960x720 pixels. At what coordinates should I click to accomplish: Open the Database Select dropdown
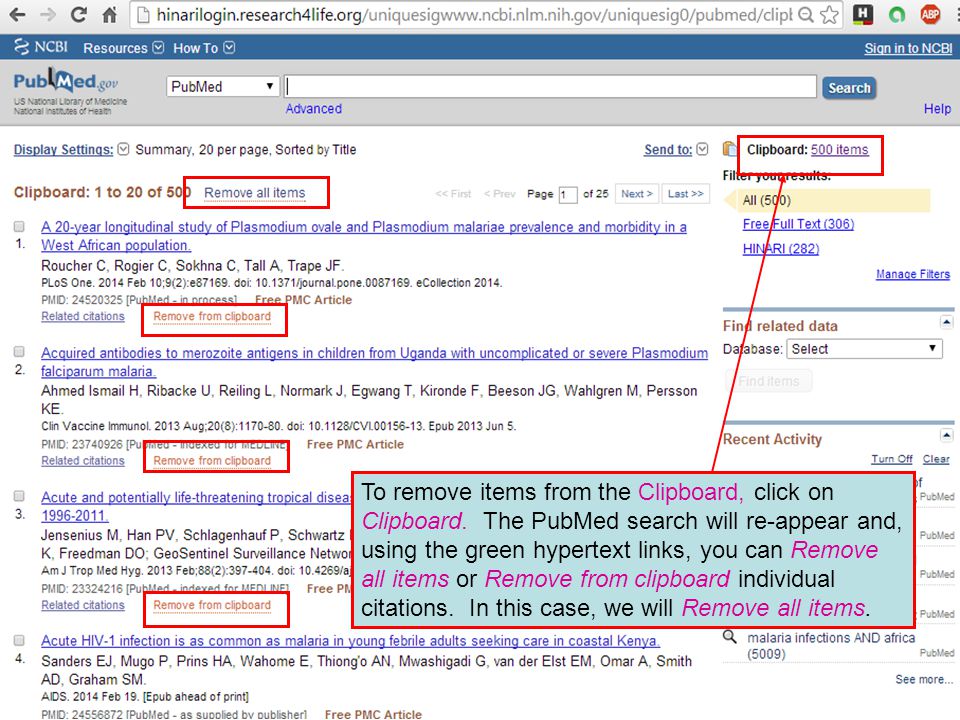864,349
